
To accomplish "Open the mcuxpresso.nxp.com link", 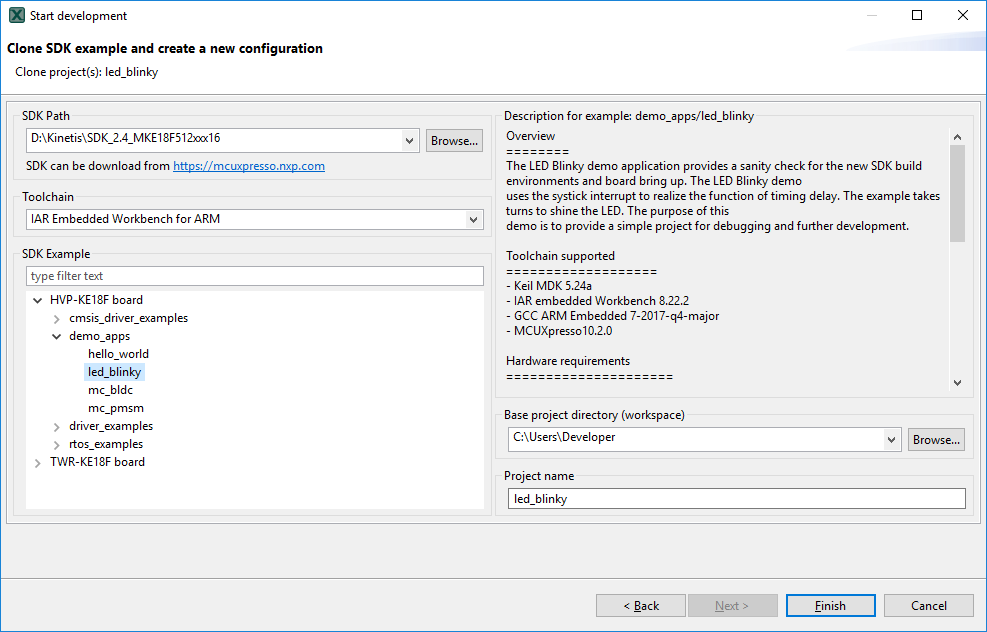I will 249,166.
